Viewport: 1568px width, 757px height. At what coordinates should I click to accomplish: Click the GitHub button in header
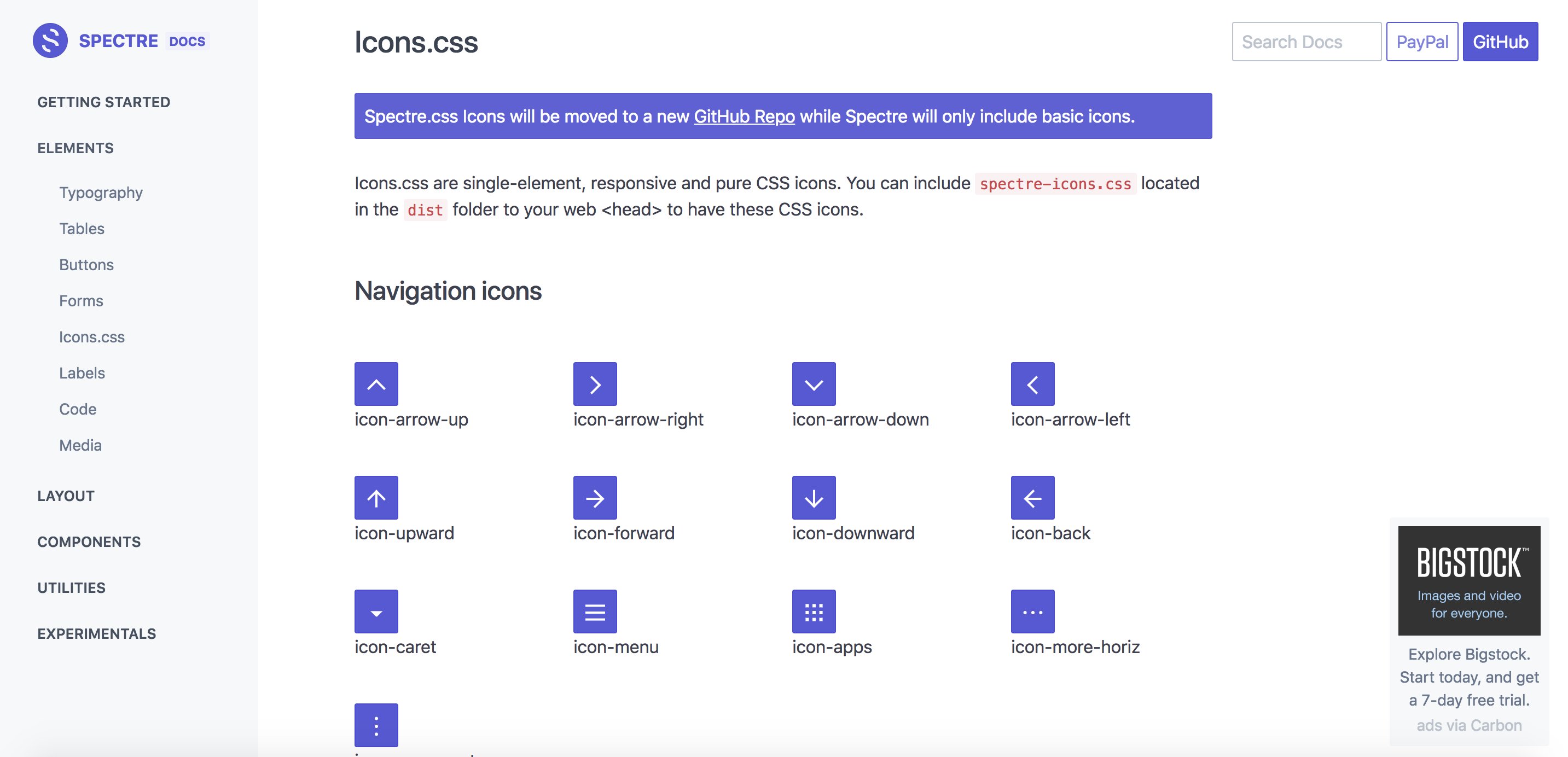(x=1500, y=42)
